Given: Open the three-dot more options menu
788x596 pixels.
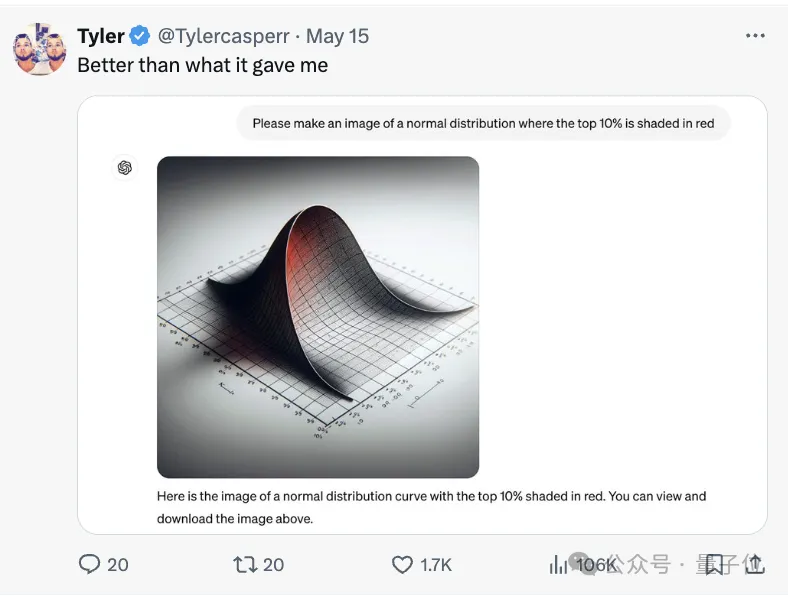Looking at the screenshot, I should (x=755, y=36).
